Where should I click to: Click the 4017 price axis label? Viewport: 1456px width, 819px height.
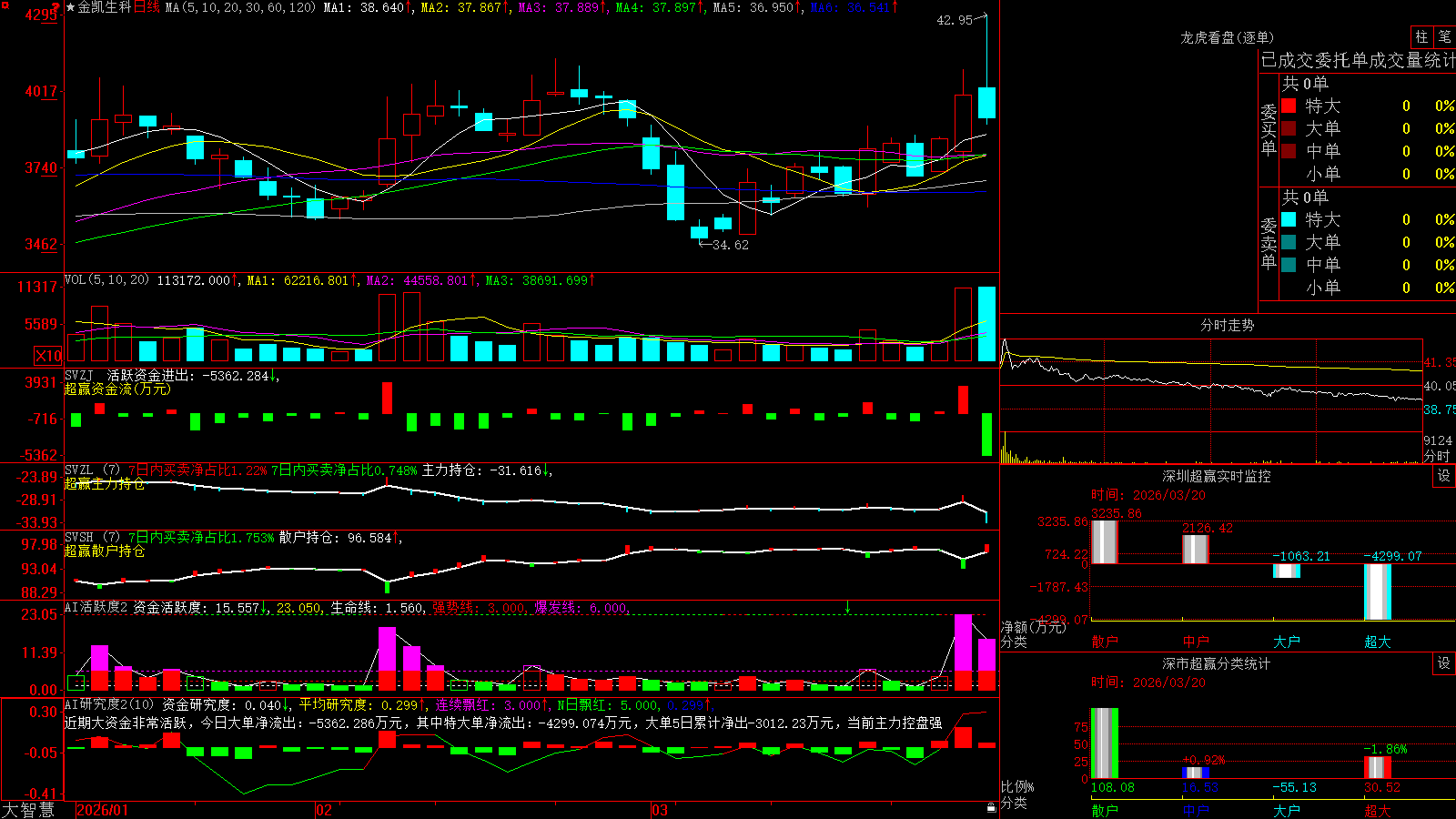41,91
